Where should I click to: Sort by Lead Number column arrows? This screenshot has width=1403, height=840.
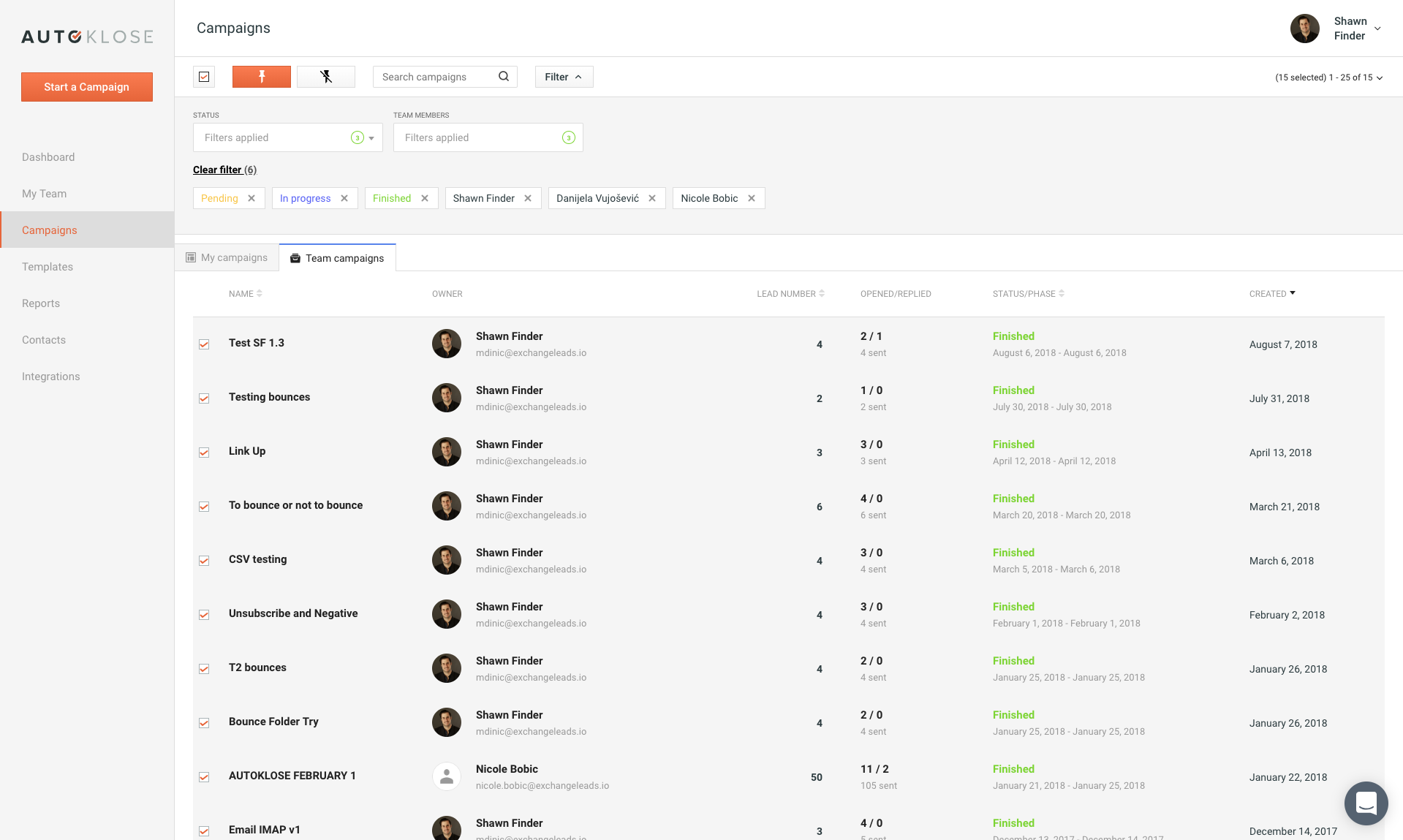(822, 294)
